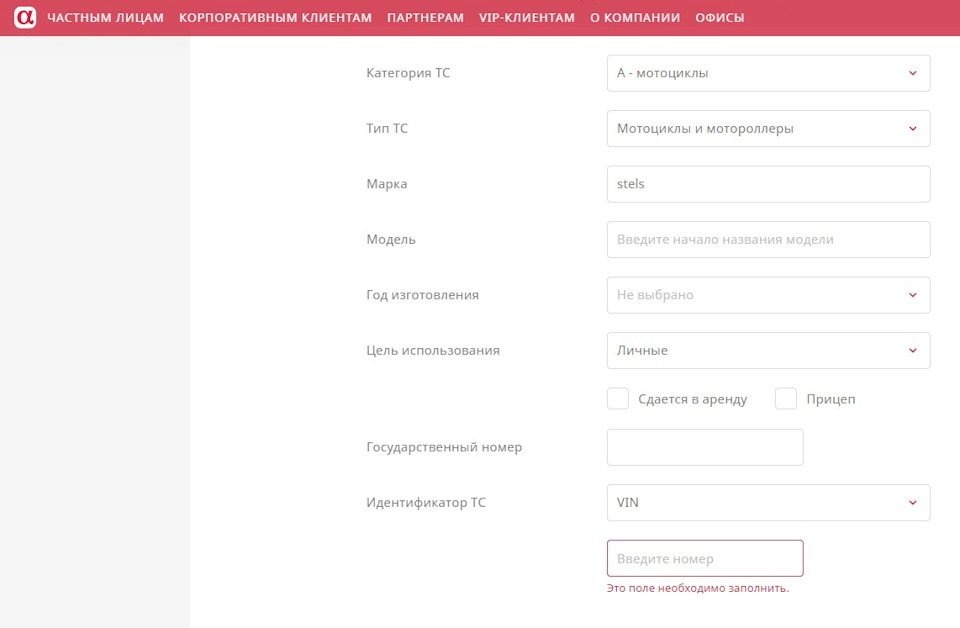
Task: Click the chevron arrow in VIN dropdown
Action: click(x=912, y=502)
